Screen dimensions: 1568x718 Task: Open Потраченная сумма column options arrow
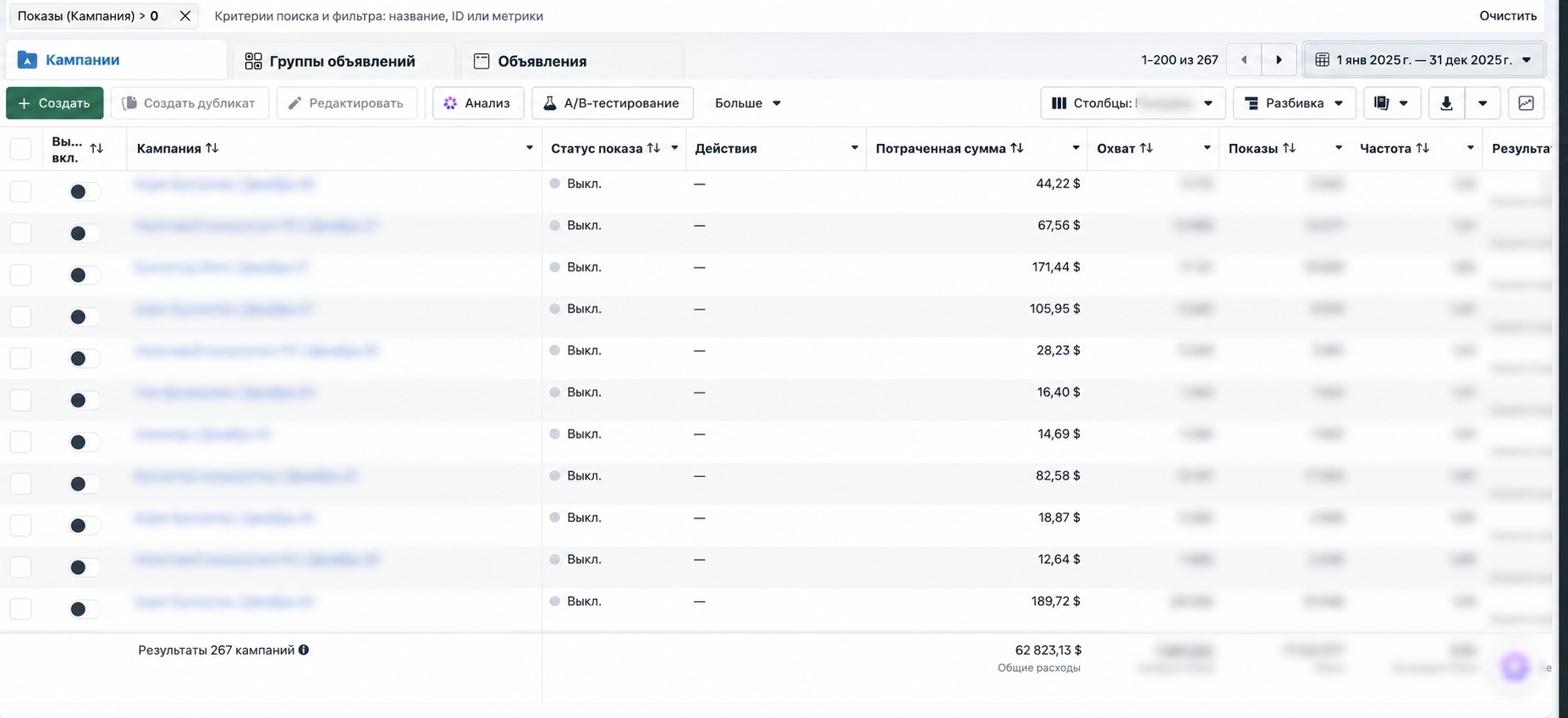(1076, 148)
